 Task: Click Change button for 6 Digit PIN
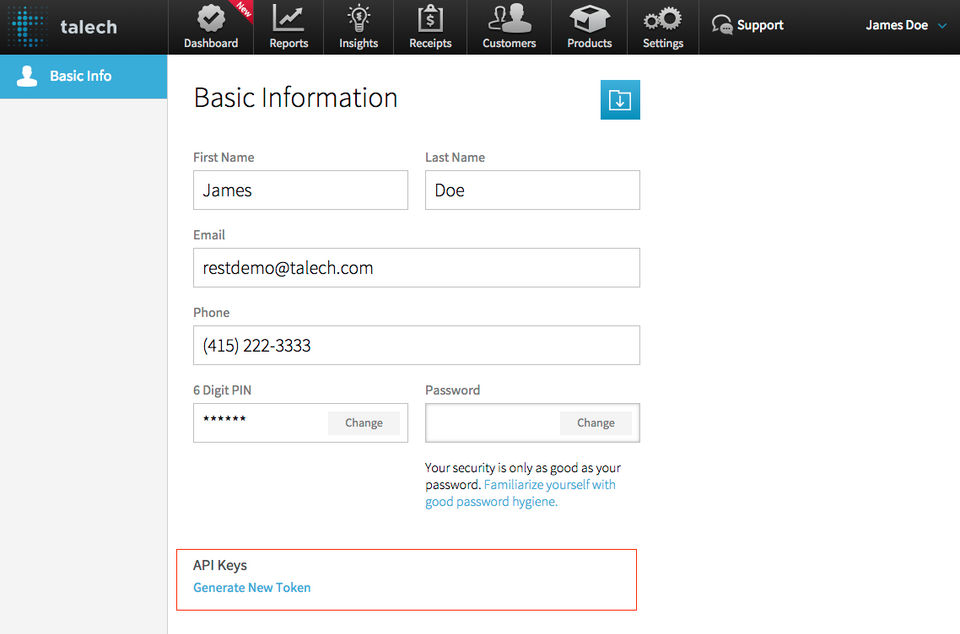click(364, 423)
